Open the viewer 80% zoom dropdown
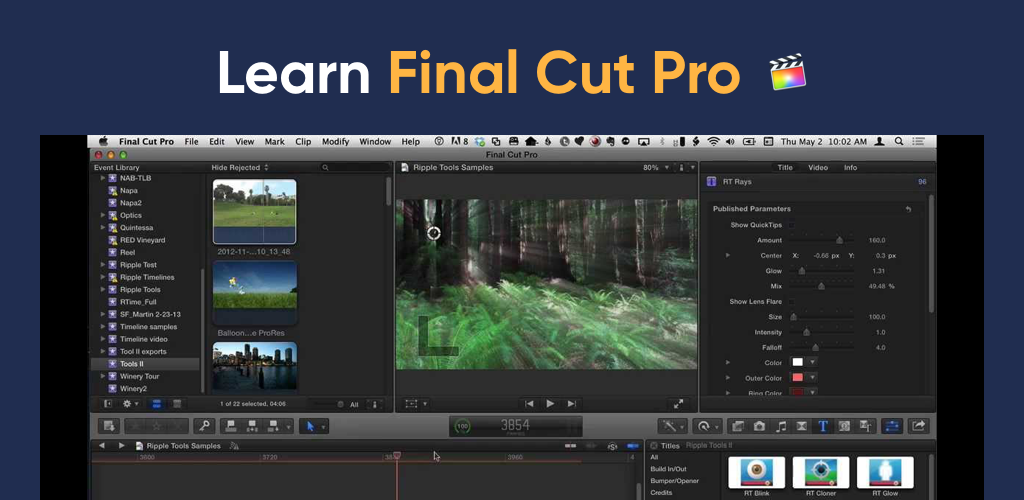Viewport: 1024px width, 500px height. point(654,168)
